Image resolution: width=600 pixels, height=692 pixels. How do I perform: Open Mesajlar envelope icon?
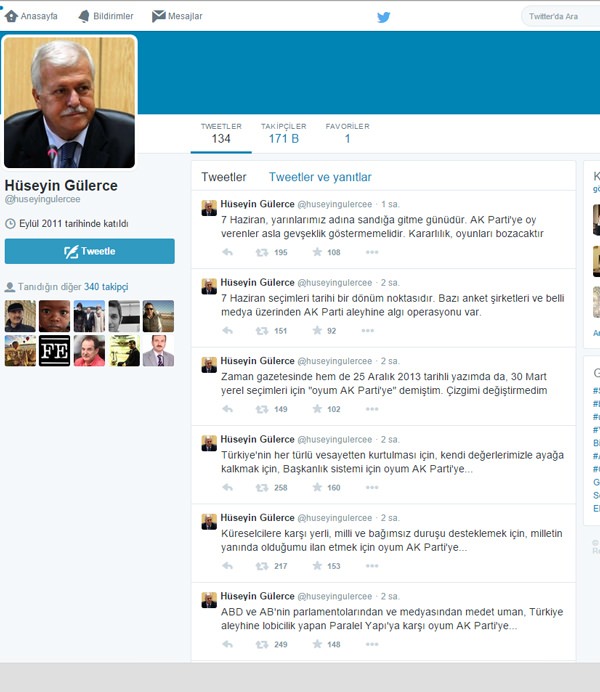click(x=158, y=16)
